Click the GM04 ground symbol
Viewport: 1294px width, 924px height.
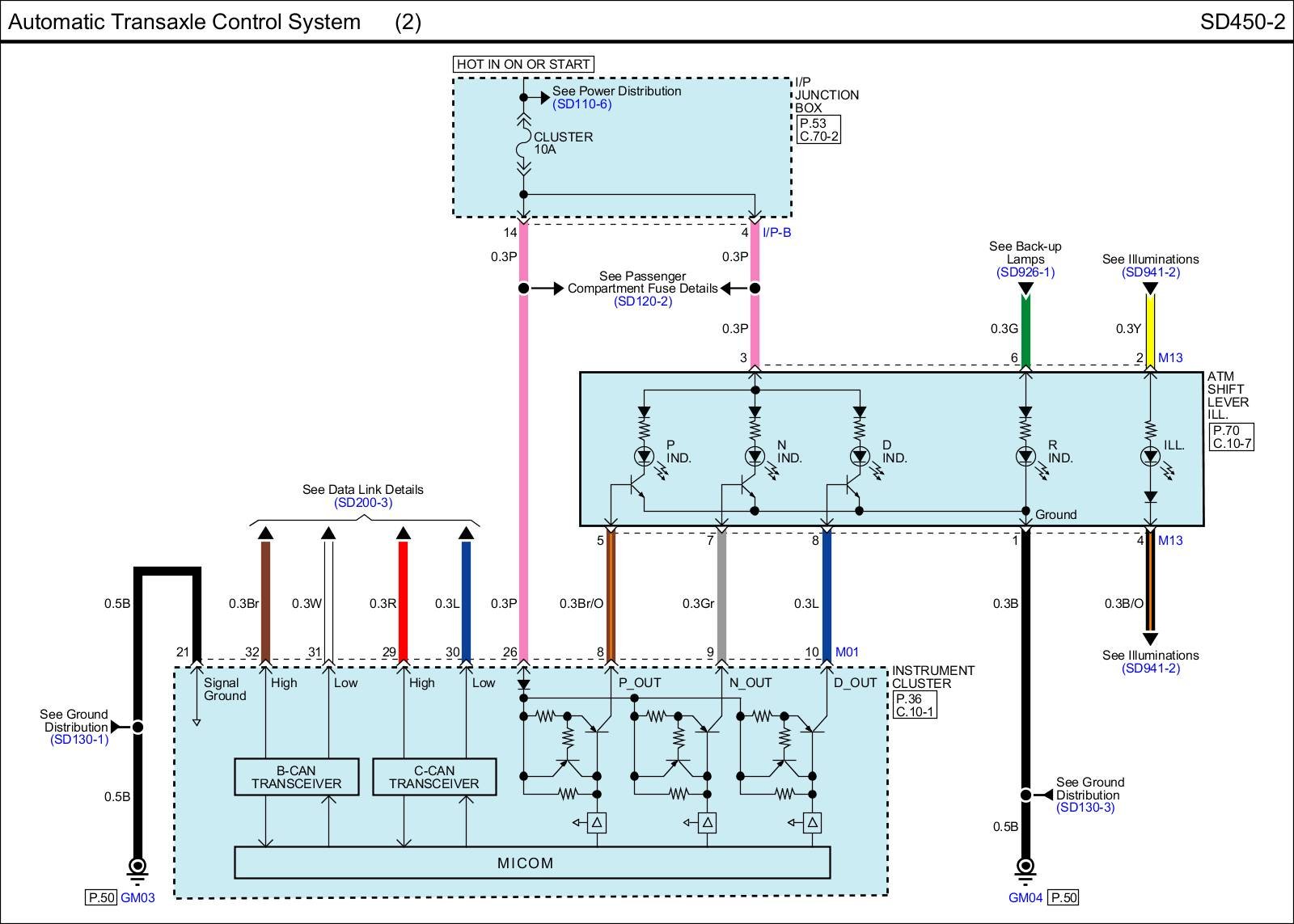tap(1025, 867)
